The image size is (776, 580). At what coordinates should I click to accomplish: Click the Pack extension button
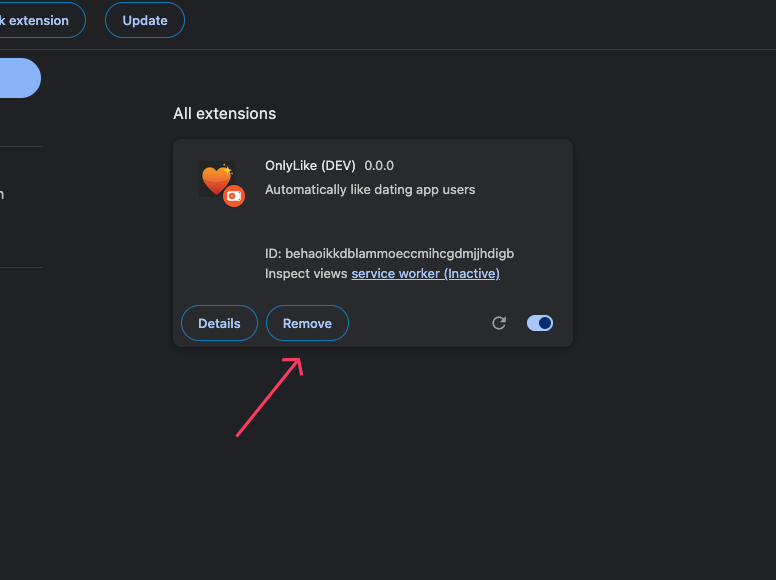pos(38,20)
